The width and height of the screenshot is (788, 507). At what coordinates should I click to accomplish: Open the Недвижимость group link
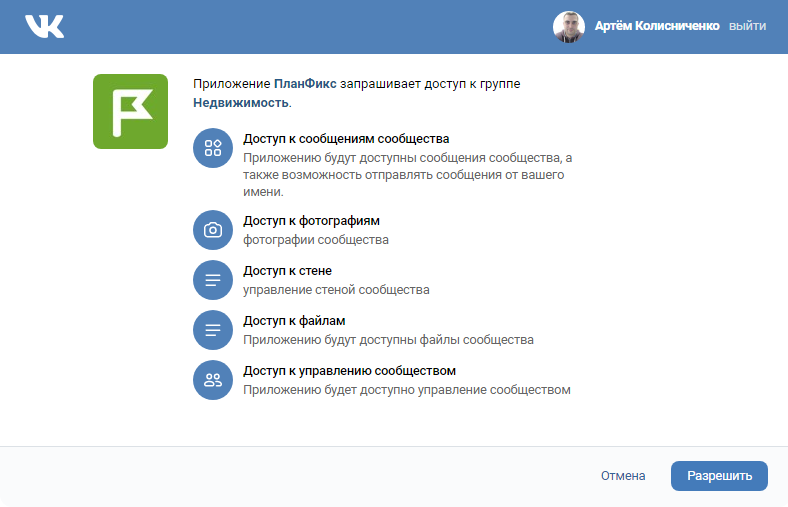tap(241, 103)
